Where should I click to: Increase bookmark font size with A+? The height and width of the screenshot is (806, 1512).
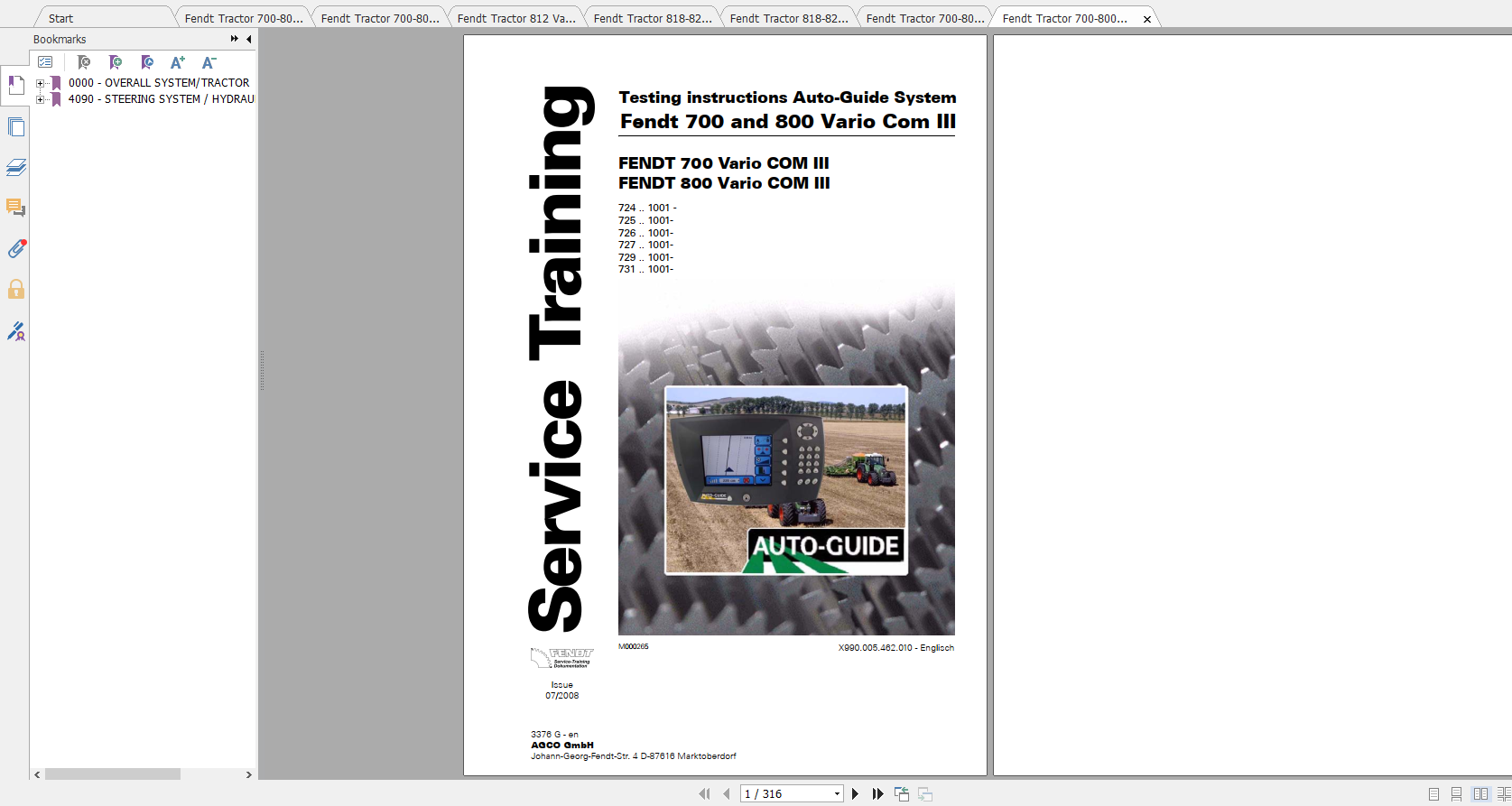tap(178, 62)
